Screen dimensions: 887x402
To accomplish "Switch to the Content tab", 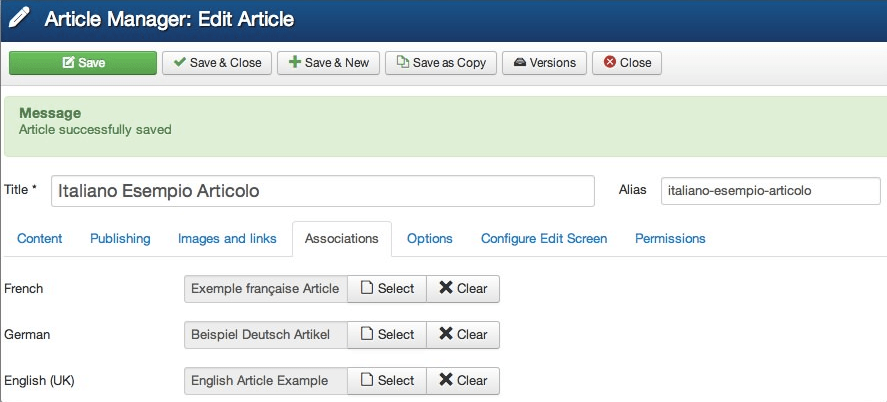I will click(x=40, y=239).
